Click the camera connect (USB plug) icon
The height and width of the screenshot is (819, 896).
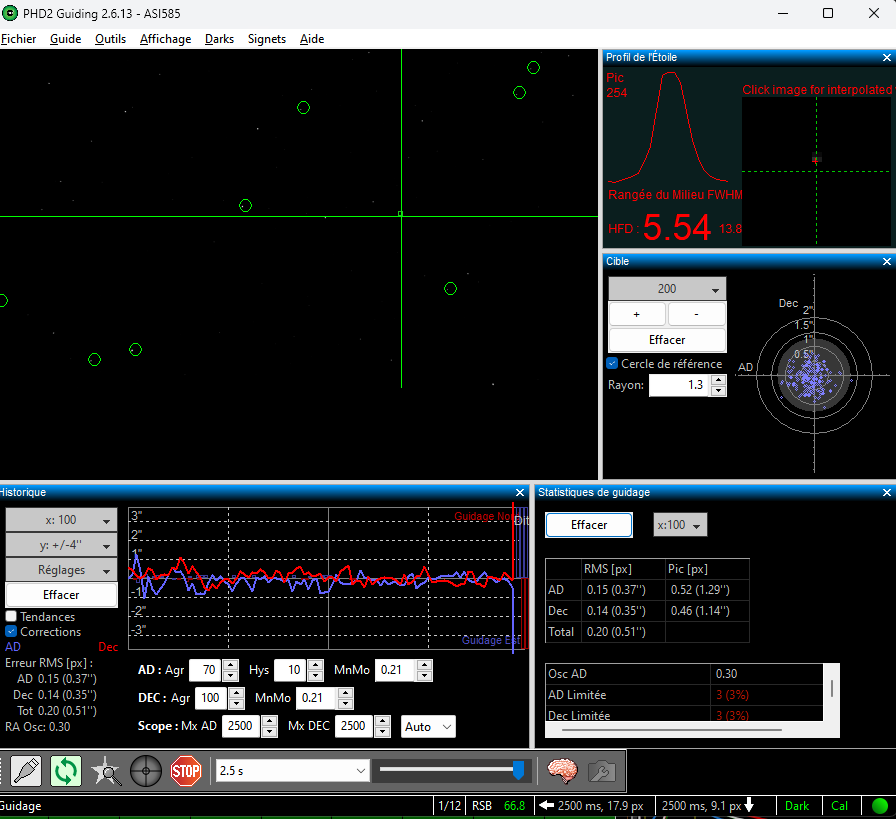(x=26, y=771)
